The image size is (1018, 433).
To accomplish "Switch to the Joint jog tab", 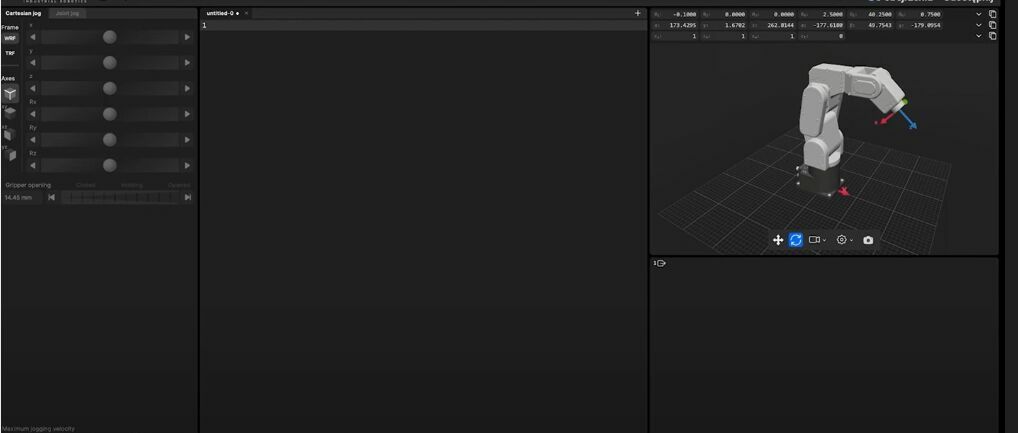I will [x=70, y=13].
